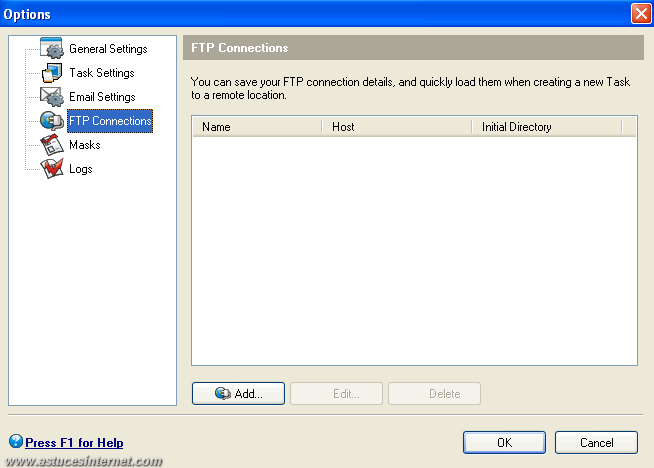Sort the list by the Host column

pos(397,127)
